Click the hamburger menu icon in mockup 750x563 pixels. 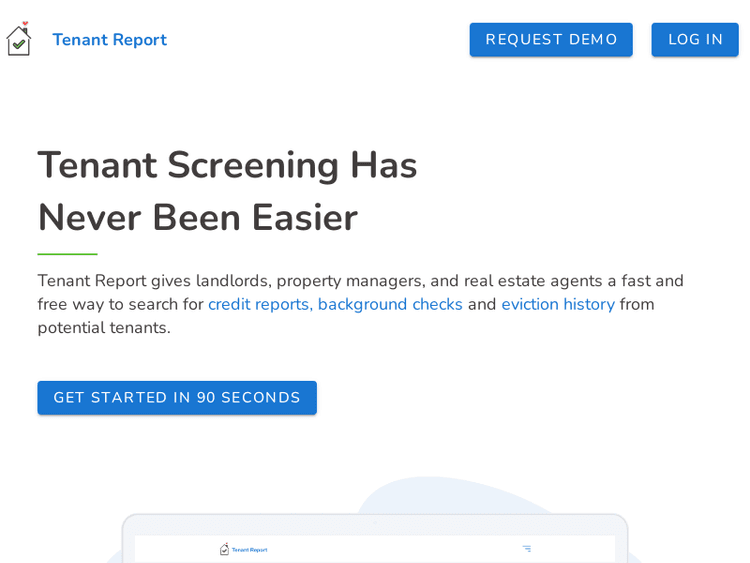527,549
